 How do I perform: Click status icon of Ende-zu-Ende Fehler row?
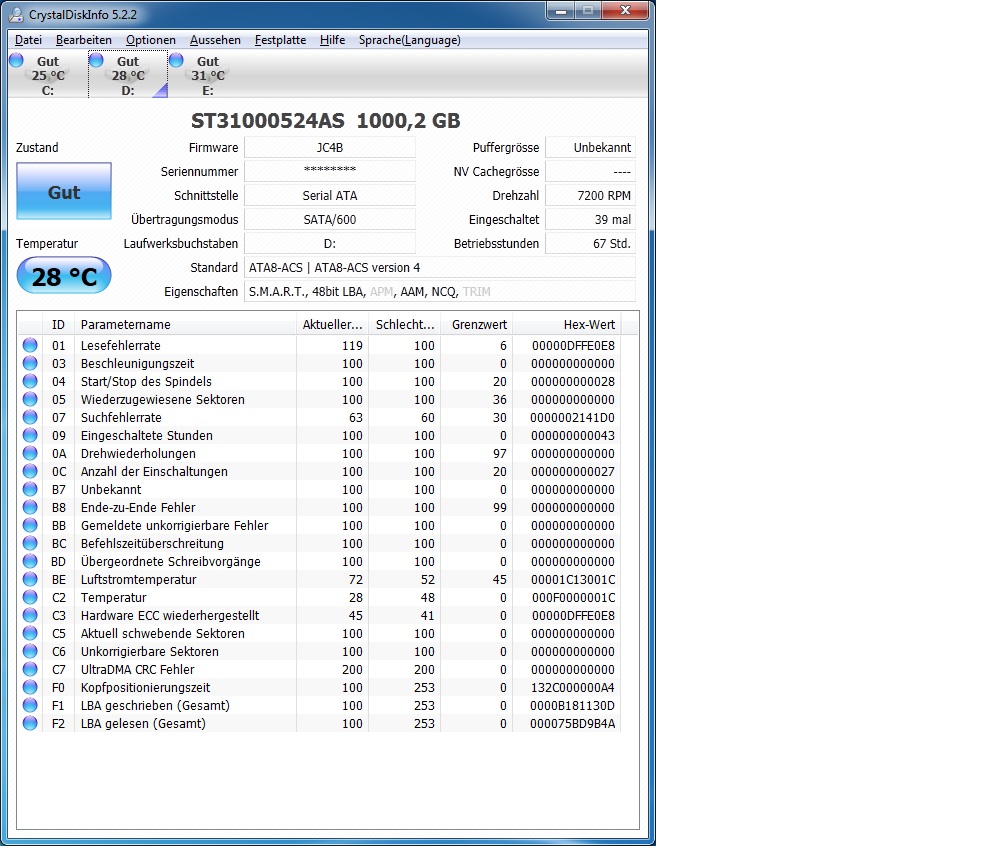tap(30, 507)
